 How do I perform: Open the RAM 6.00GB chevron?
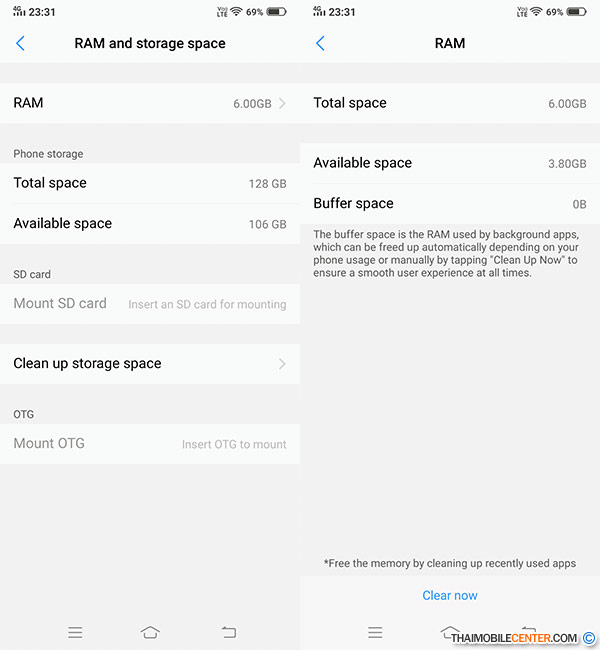[x=282, y=103]
